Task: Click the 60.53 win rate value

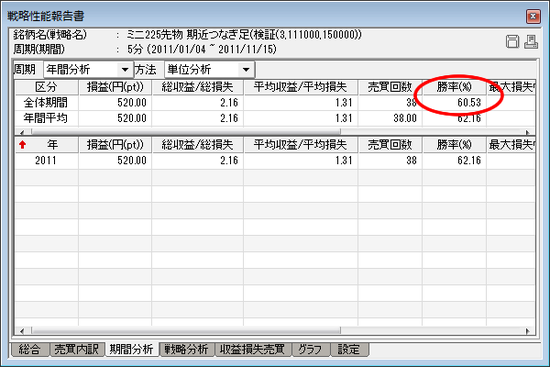Action: coord(469,103)
